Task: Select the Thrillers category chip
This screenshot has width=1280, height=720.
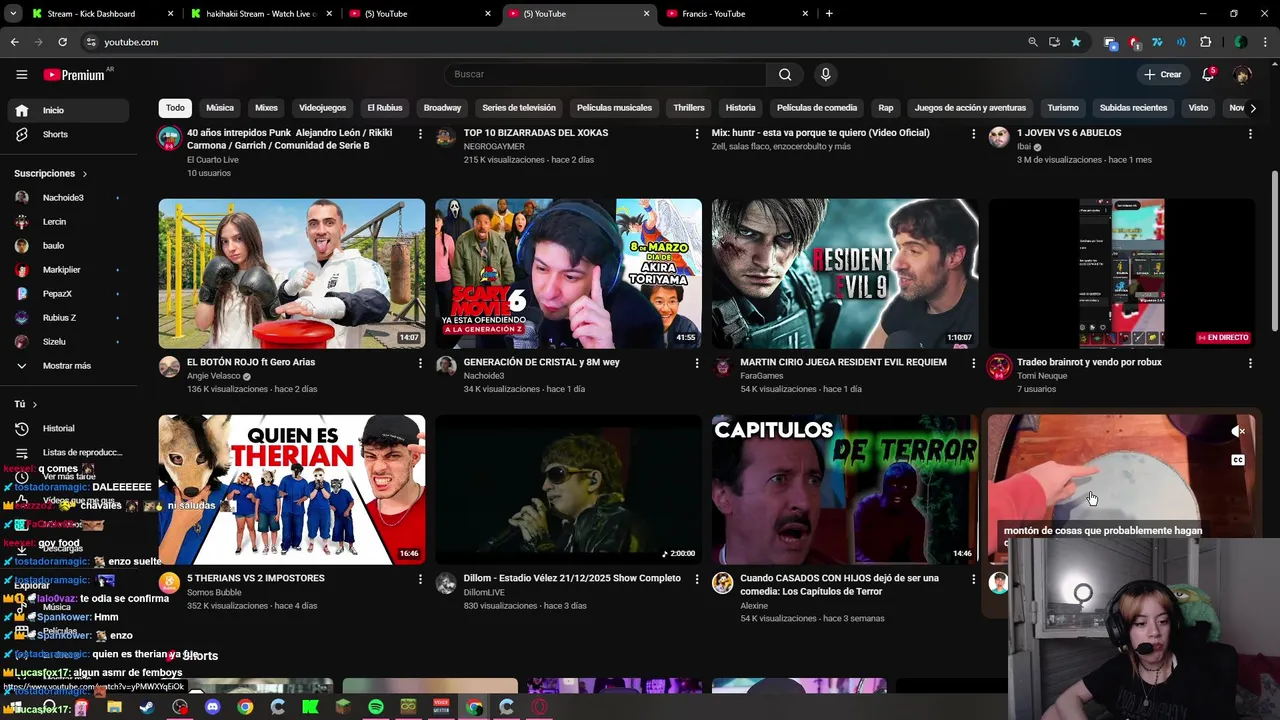Action: pyautogui.click(x=689, y=108)
